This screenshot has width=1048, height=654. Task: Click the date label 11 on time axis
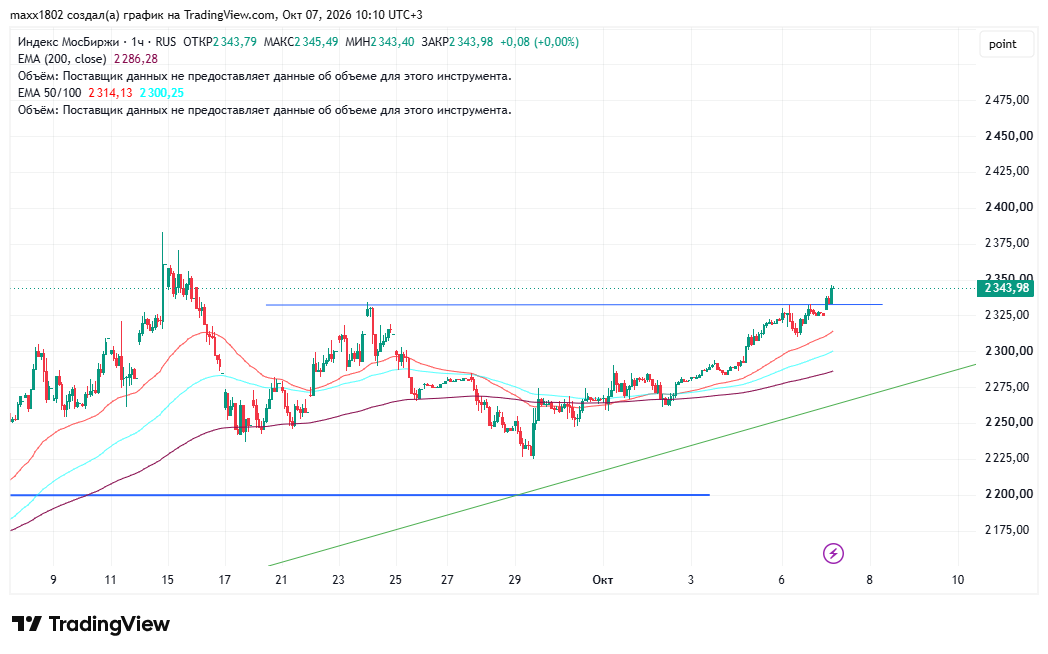tap(110, 580)
